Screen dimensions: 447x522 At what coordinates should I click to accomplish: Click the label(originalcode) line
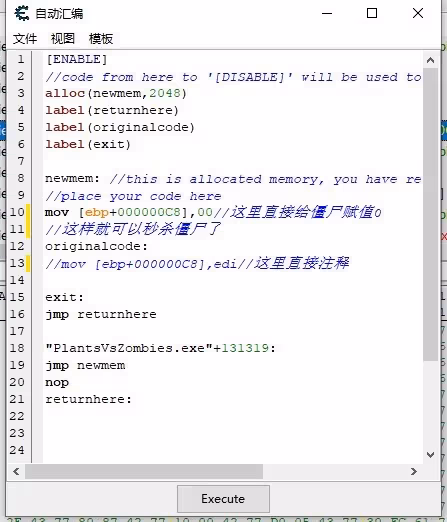point(120,128)
